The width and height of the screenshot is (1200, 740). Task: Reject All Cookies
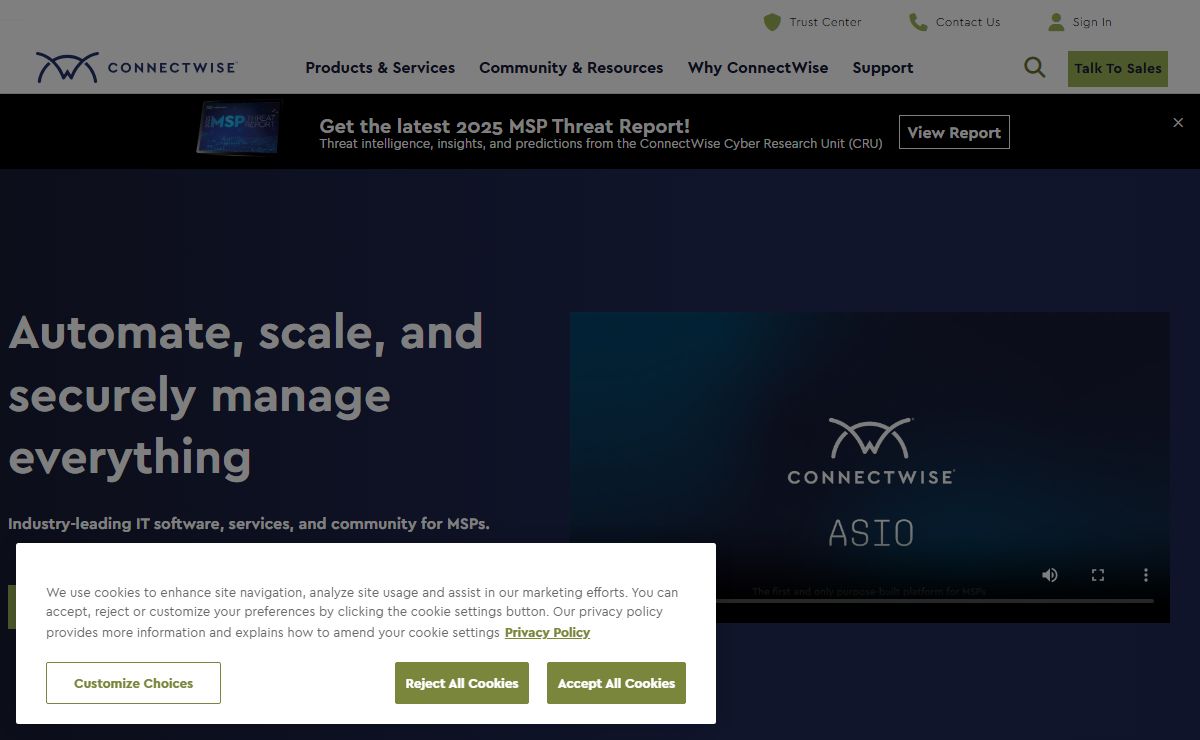(x=462, y=683)
